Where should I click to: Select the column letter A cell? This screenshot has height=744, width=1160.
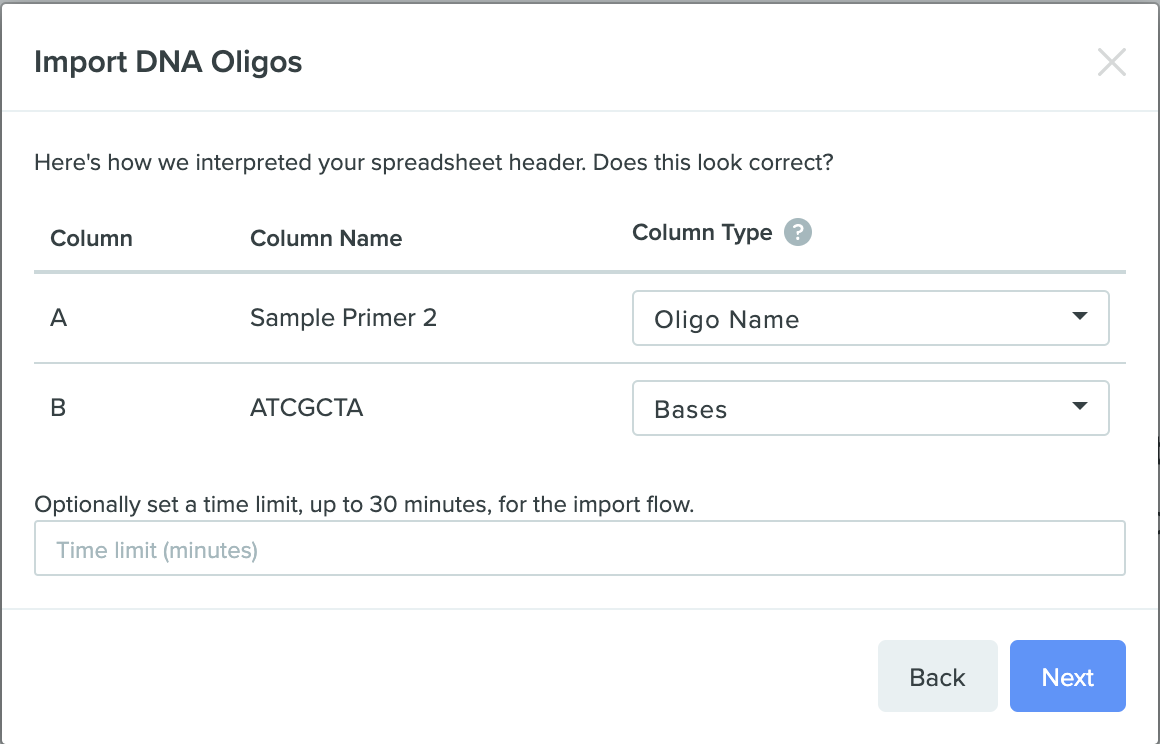[x=58, y=318]
